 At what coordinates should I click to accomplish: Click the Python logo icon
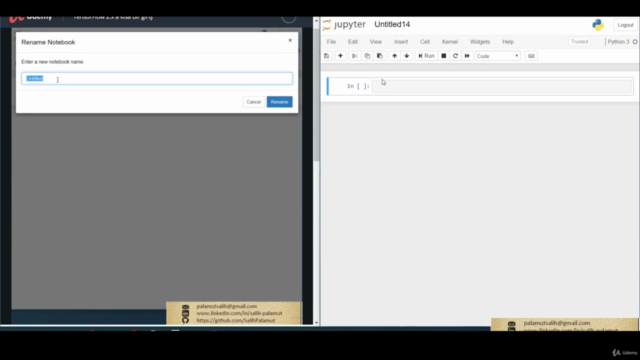point(598,25)
